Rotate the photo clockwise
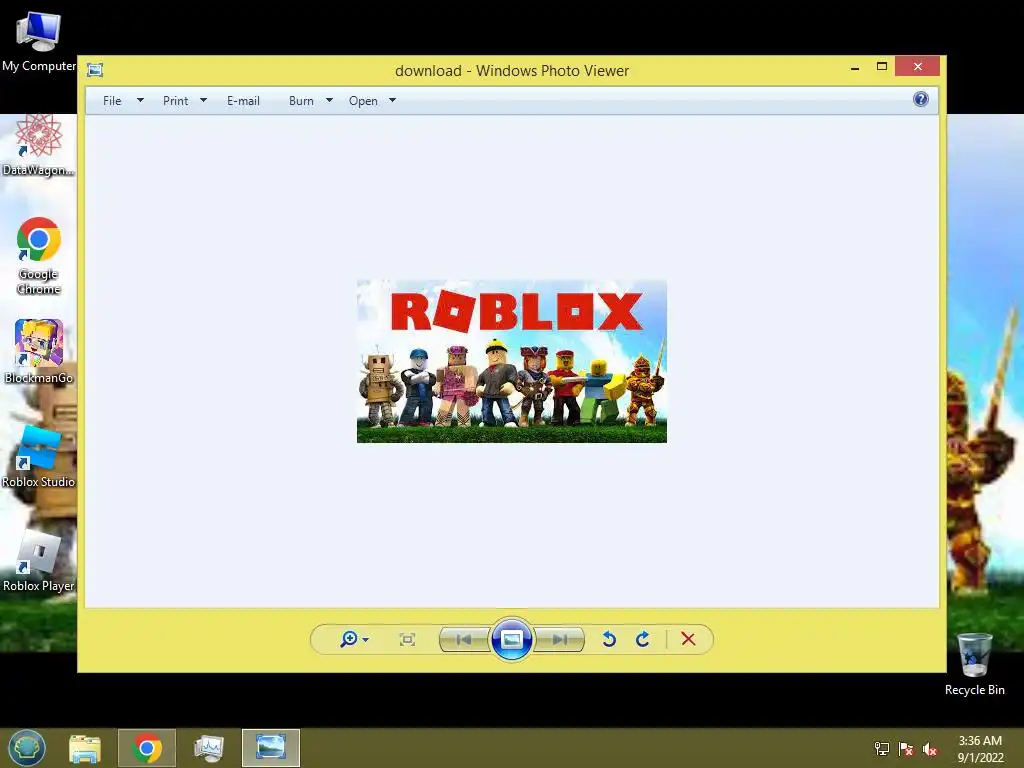The height and width of the screenshot is (768, 1024). coord(643,639)
